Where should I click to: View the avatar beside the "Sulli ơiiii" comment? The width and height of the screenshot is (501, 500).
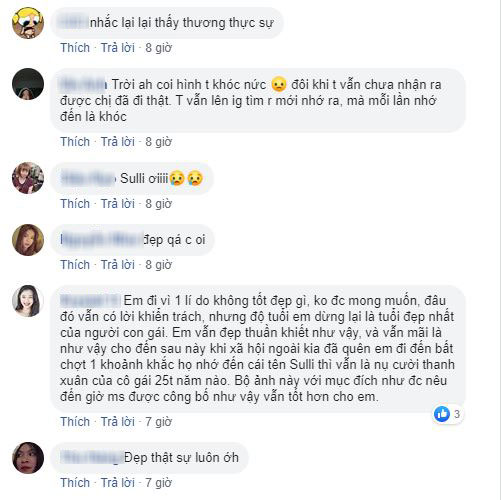pyautogui.click(x=28, y=178)
